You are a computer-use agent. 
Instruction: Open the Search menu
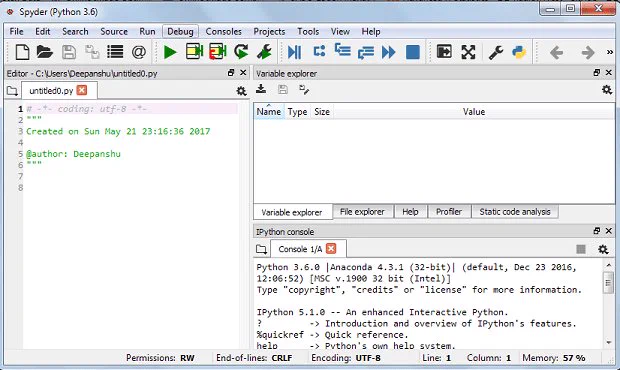click(75, 32)
